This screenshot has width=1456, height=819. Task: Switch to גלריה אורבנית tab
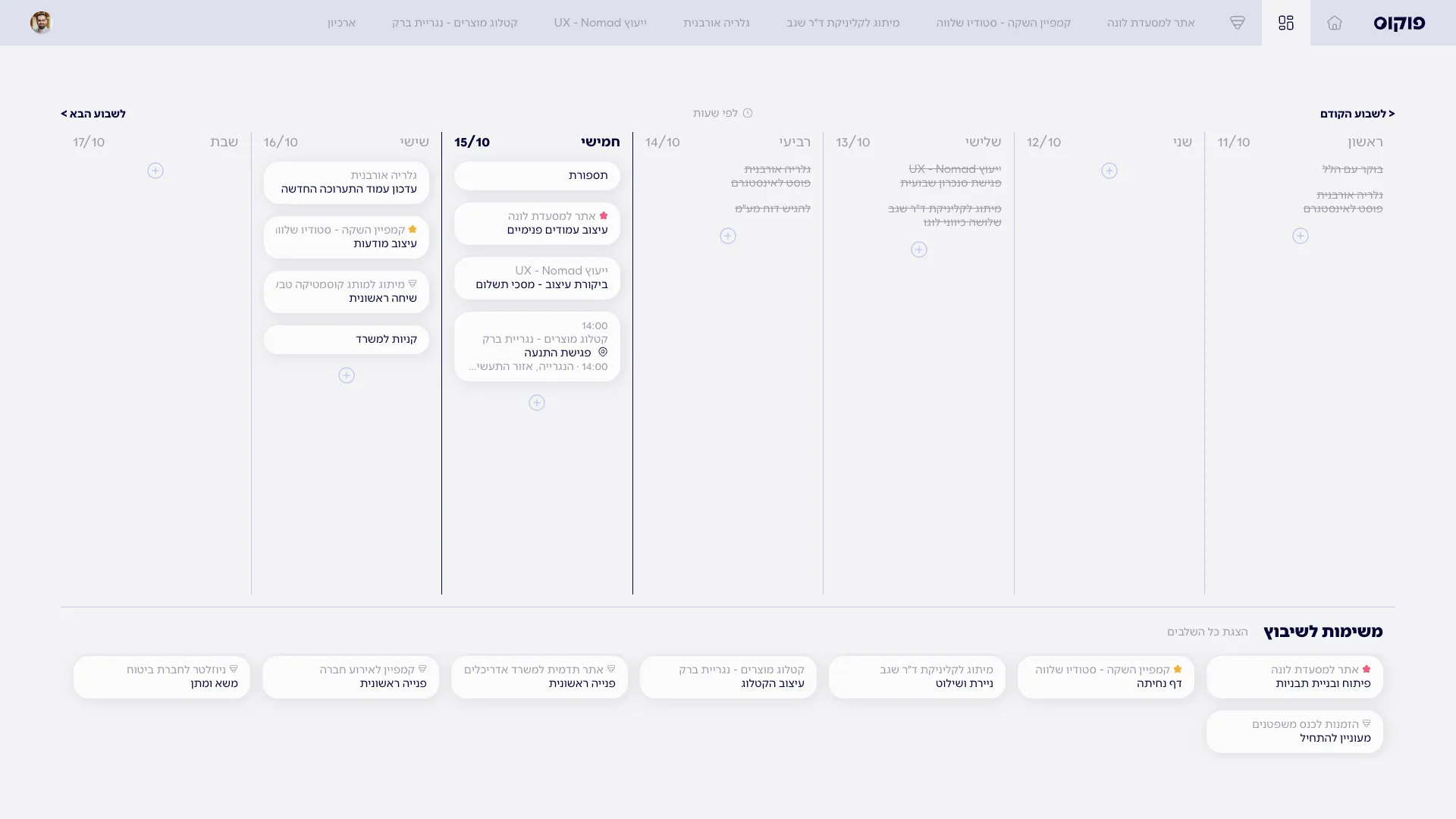716,23
